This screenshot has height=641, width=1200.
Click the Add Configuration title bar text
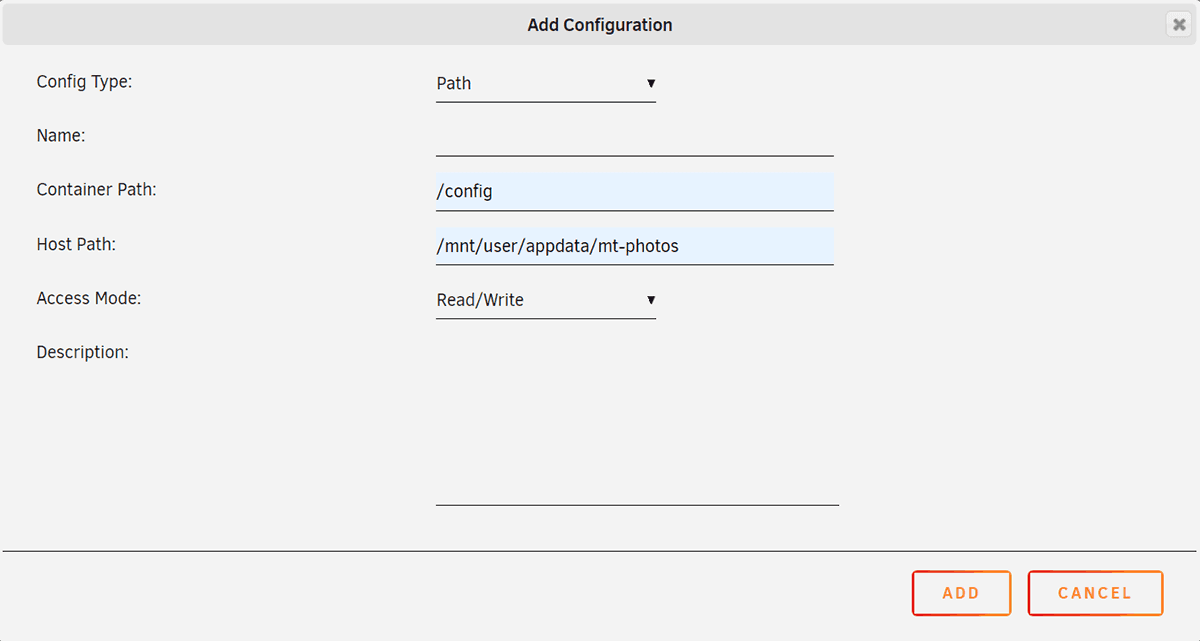pyautogui.click(x=599, y=25)
